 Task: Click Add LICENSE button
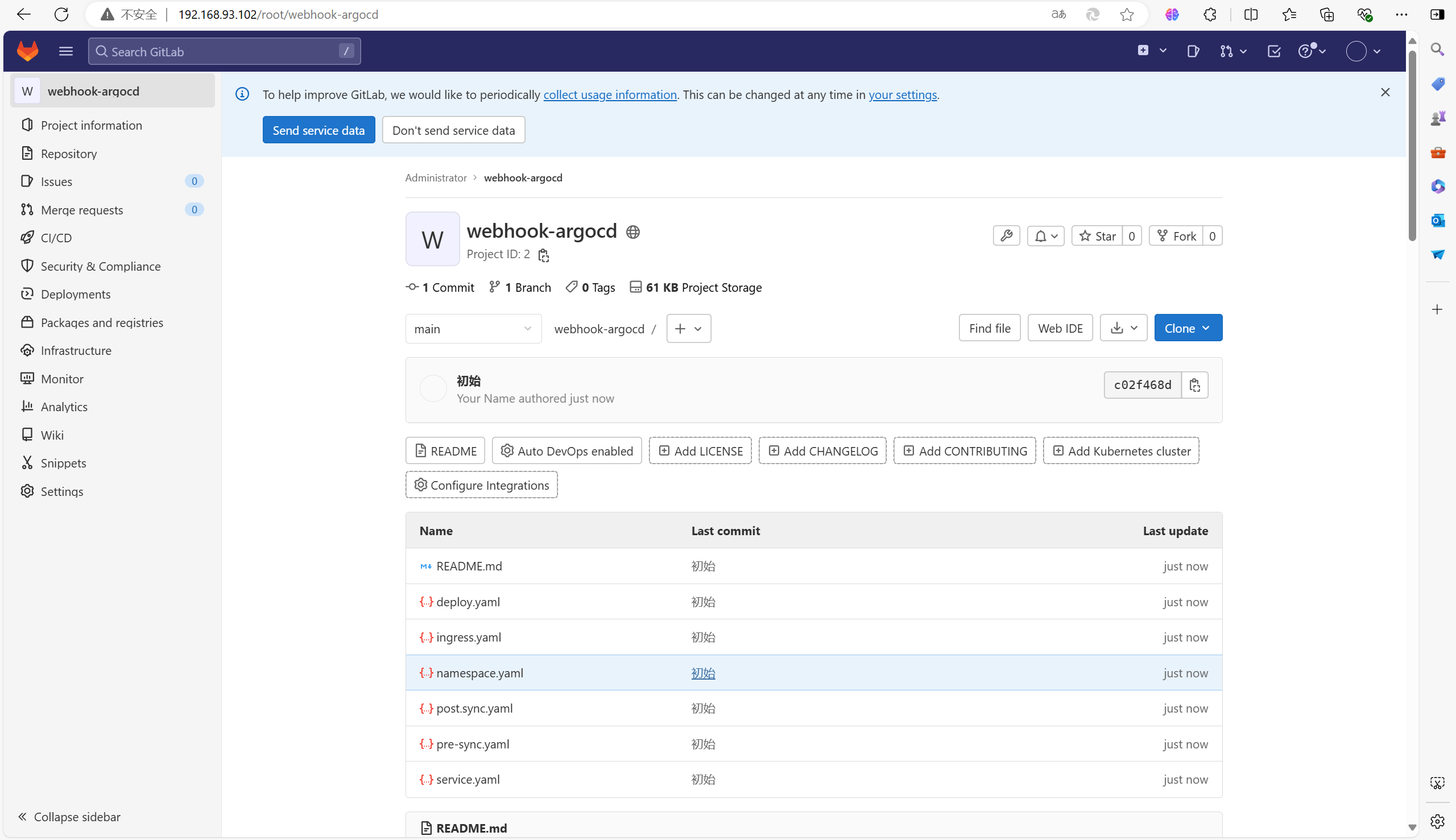(700, 450)
